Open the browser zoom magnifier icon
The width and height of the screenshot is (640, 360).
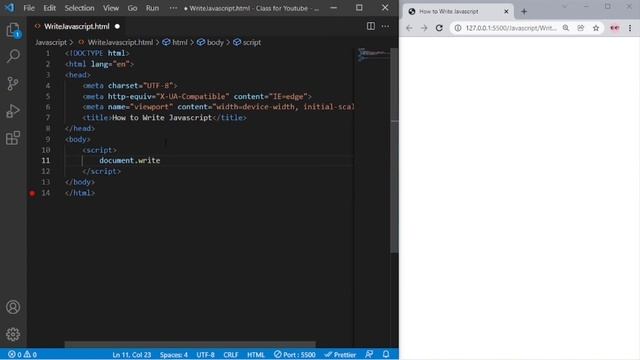(566, 28)
